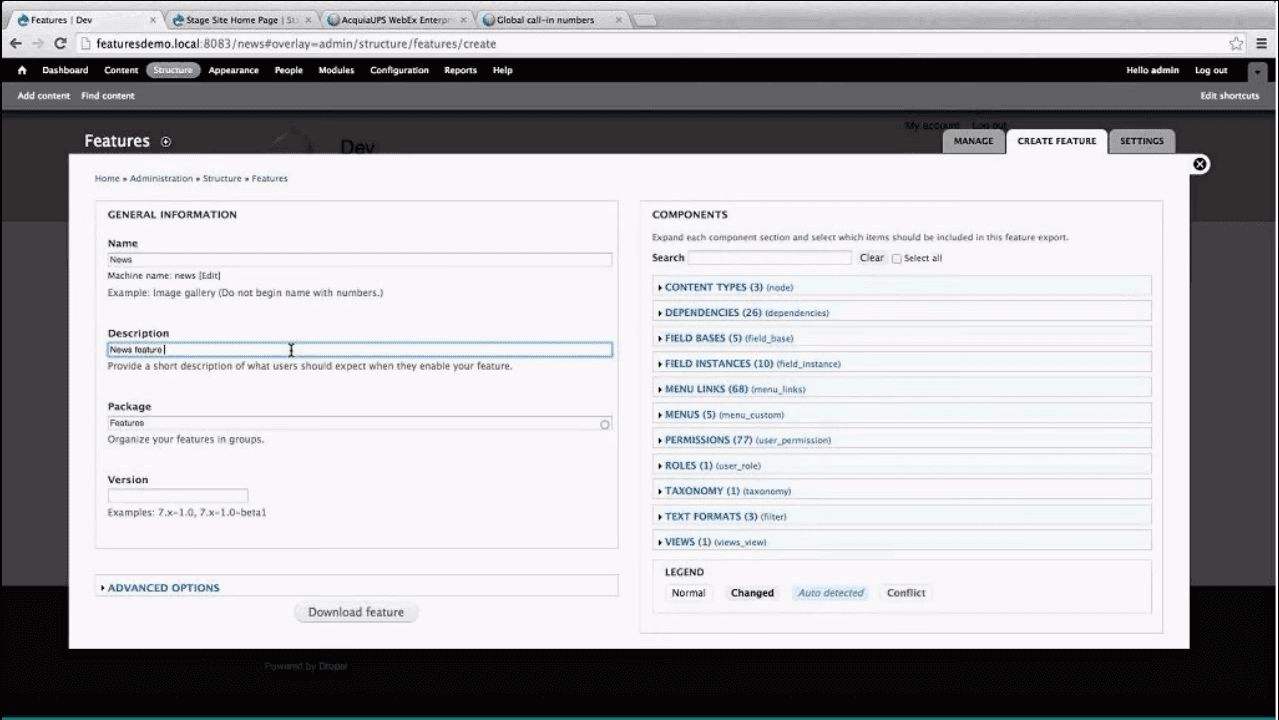Check the Select all checkbox
1279x720 pixels.
pyautogui.click(x=896, y=259)
